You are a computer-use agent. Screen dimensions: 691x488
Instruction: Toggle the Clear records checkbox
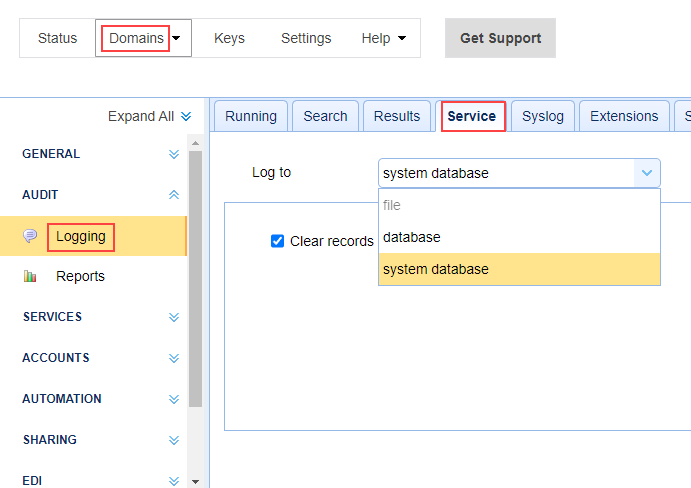point(278,241)
